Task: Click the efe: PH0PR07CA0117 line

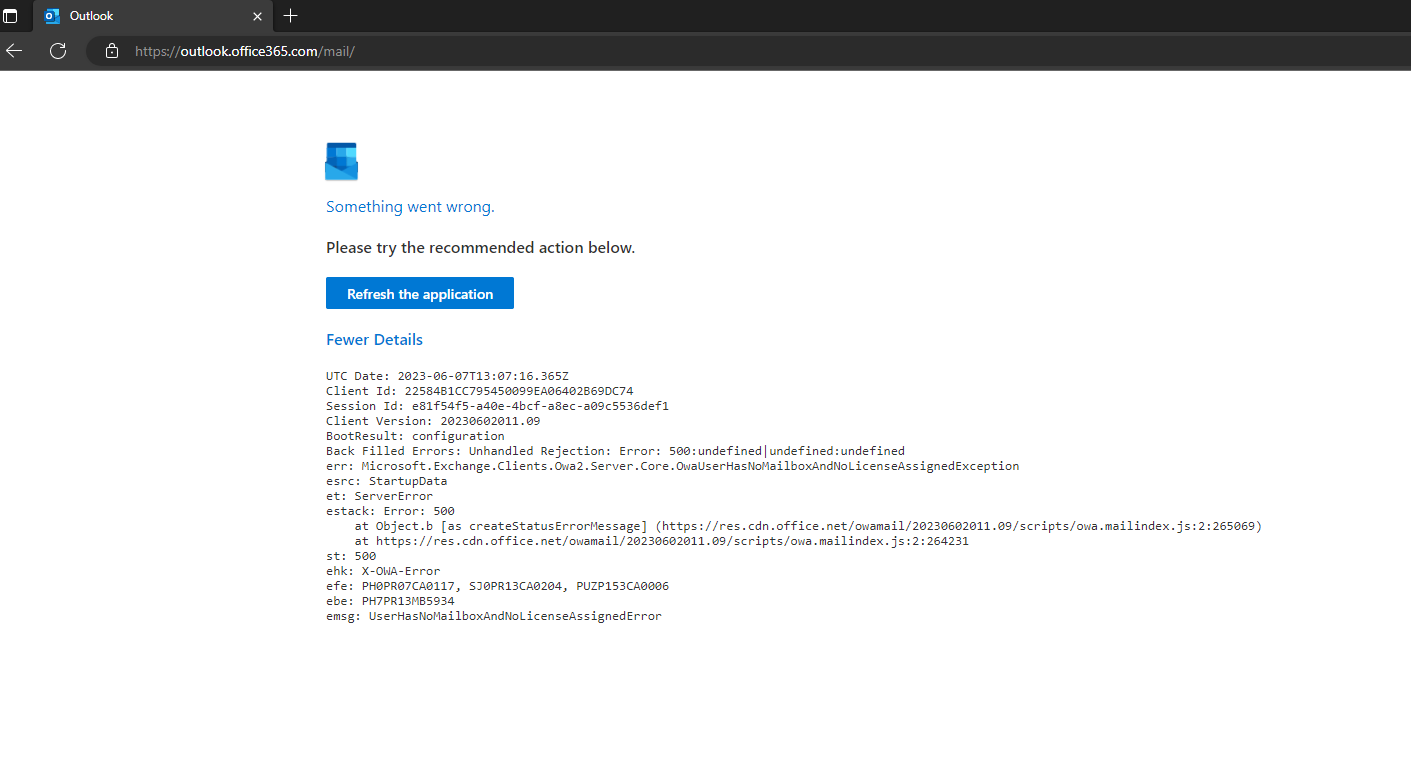Action: [497, 586]
